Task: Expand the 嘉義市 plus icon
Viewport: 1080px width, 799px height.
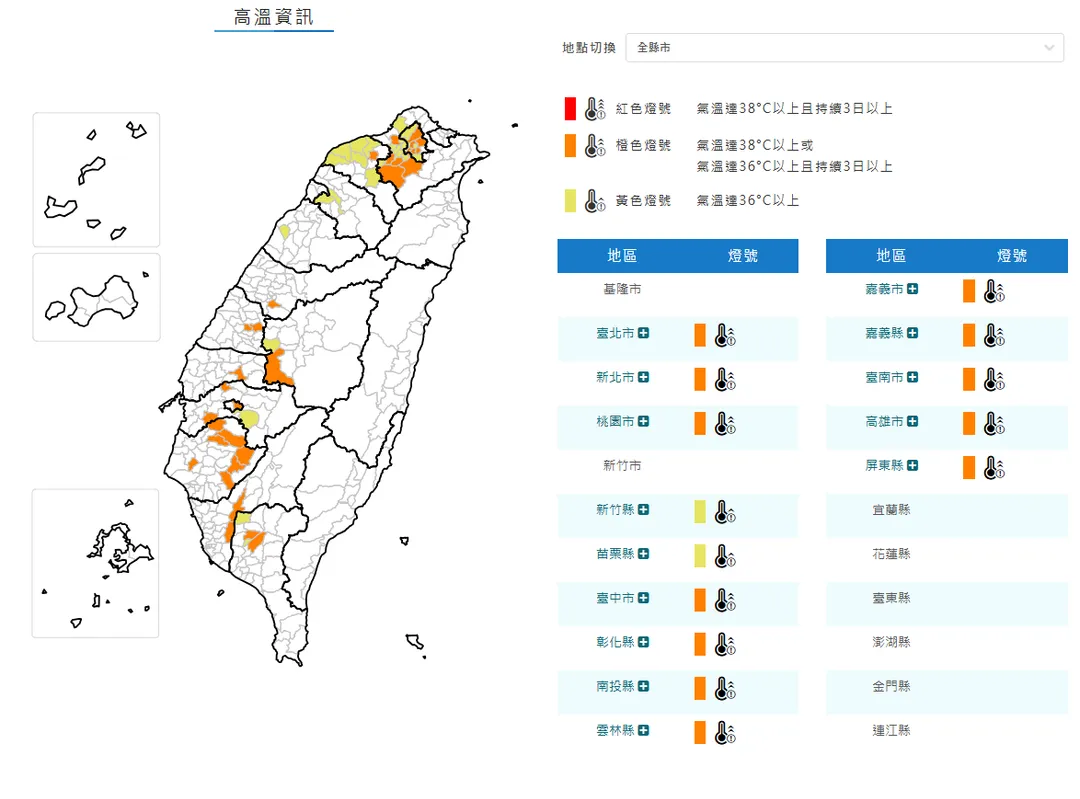Action: point(913,289)
